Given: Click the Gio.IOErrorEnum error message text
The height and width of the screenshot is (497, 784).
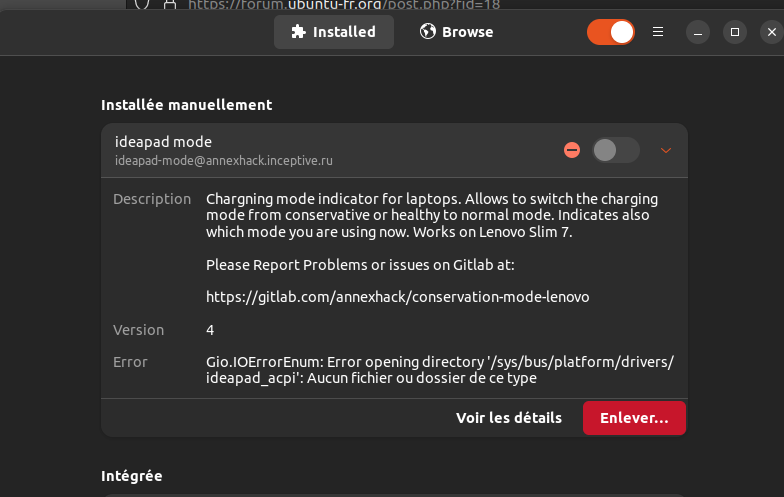Looking at the screenshot, I should (440, 370).
